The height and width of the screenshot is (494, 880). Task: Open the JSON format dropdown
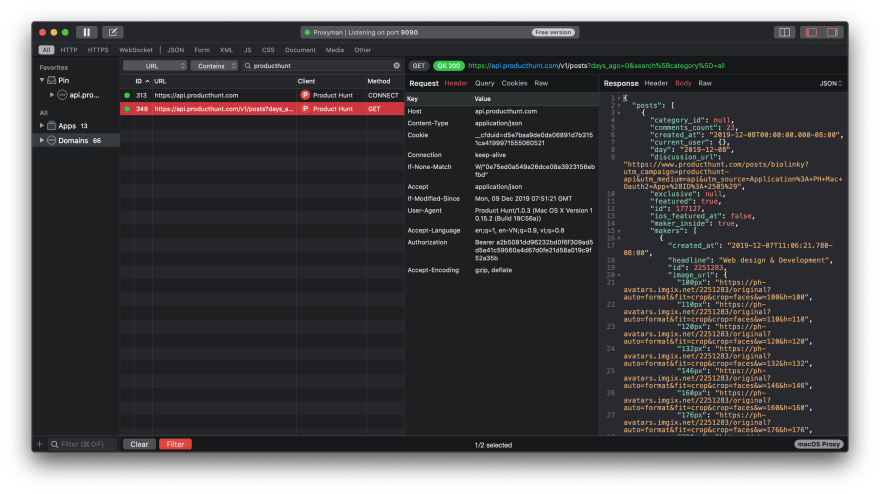coord(831,84)
